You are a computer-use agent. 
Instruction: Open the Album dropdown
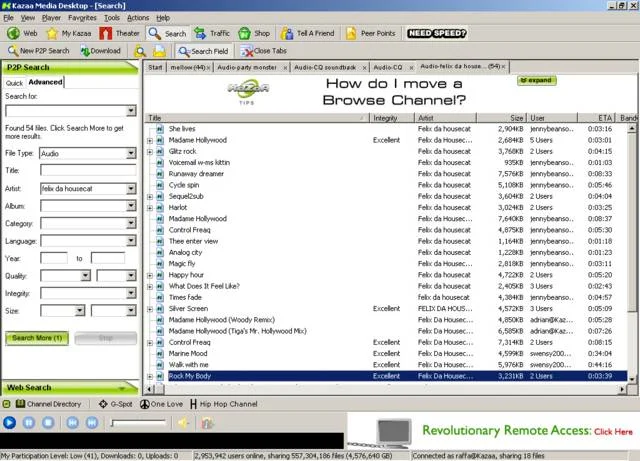131,206
